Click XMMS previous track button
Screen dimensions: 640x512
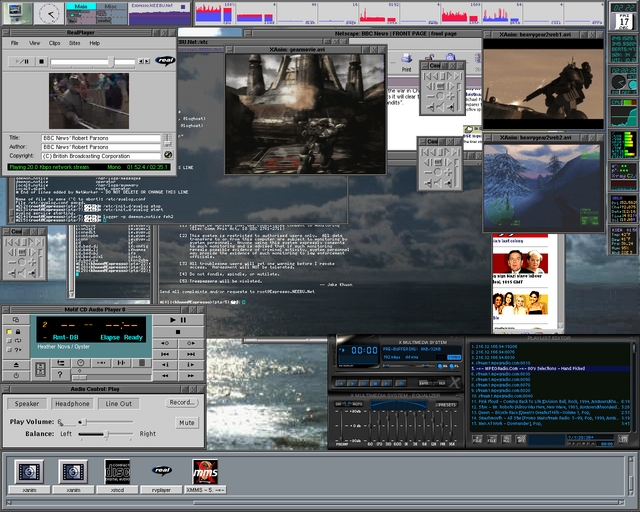[340, 383]
